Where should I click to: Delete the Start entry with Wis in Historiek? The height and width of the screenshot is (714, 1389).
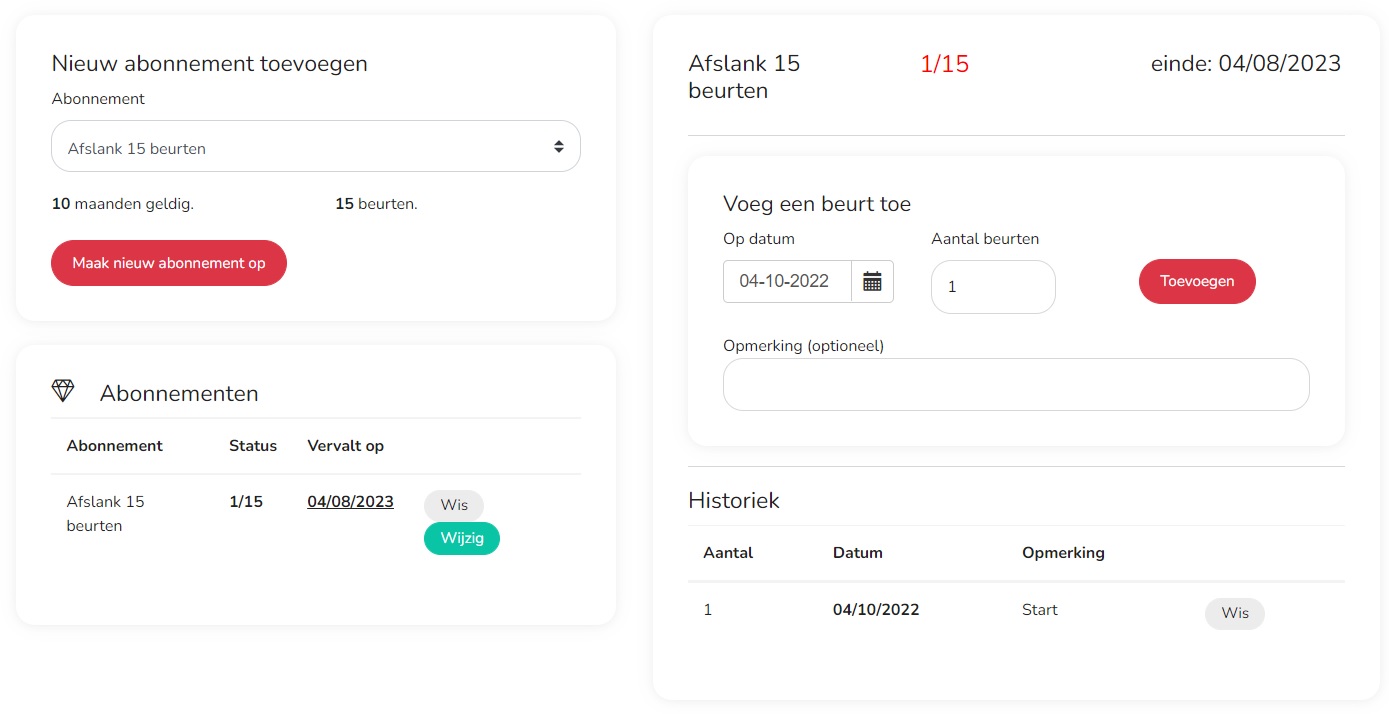(x=1234, y=613)
